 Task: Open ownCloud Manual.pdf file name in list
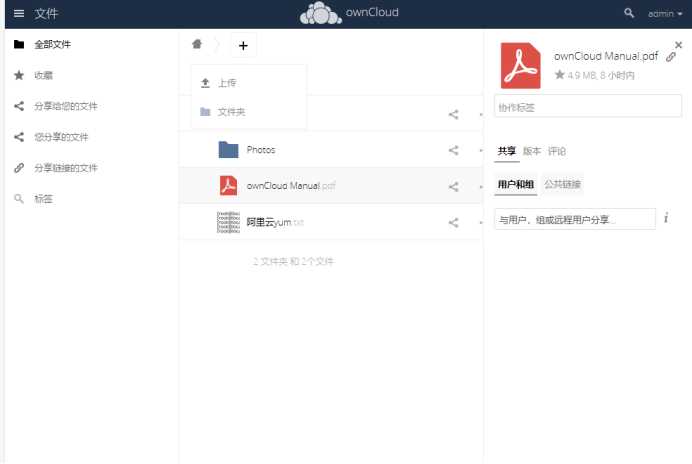(291, 186)
